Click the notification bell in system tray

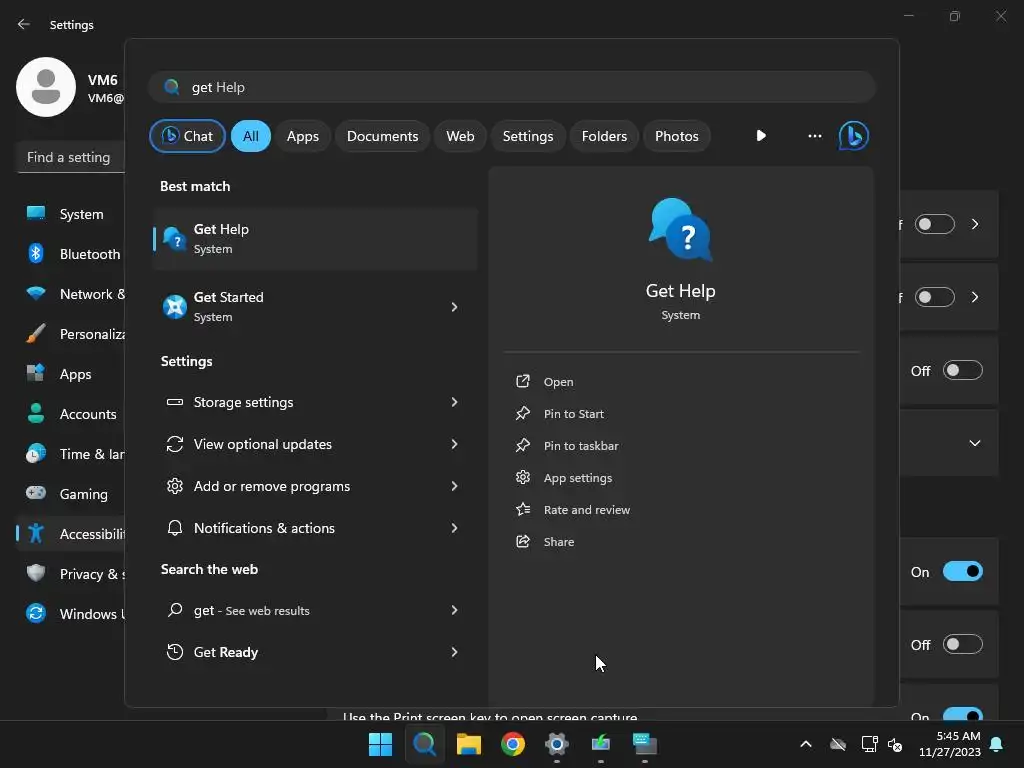click(997, 744)
